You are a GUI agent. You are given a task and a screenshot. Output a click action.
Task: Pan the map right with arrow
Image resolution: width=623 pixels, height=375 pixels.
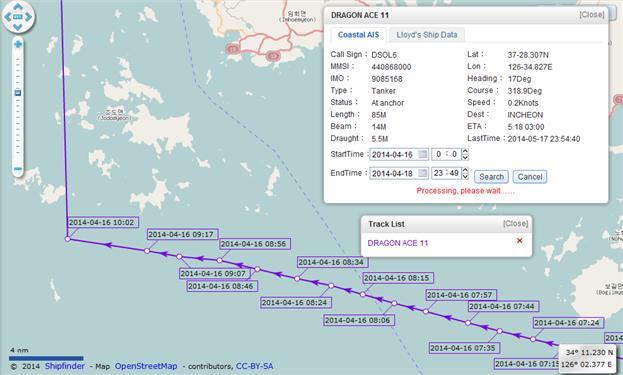click(x=28, y=17)
